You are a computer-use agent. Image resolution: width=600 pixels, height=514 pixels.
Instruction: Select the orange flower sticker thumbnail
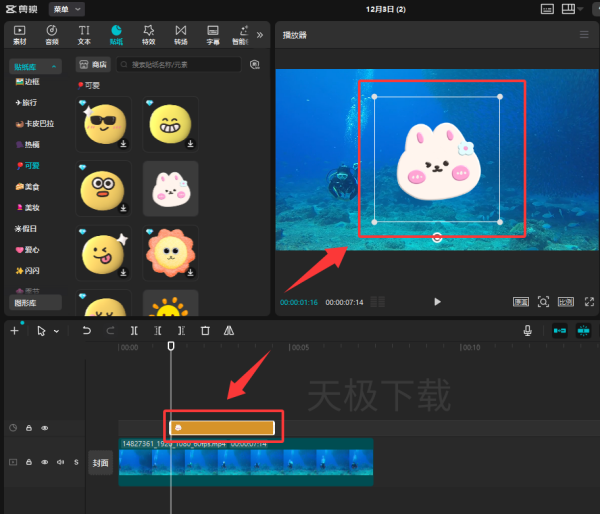click(170, 253)
